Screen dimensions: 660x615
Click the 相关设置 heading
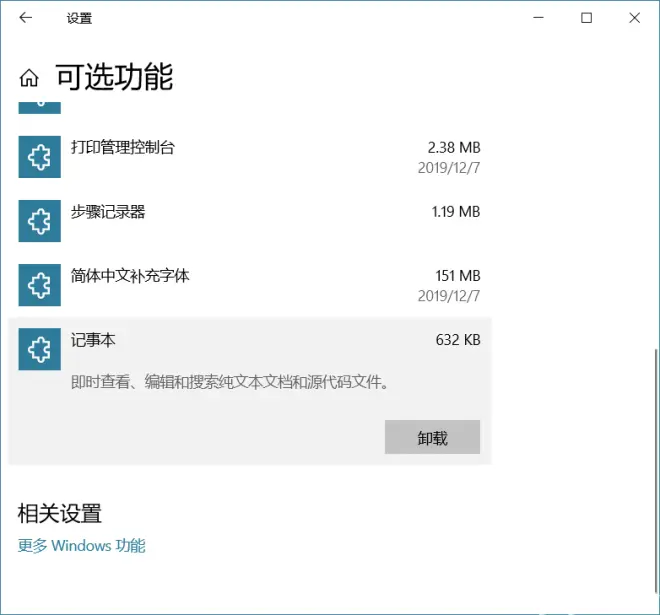(x=60, y=514)
